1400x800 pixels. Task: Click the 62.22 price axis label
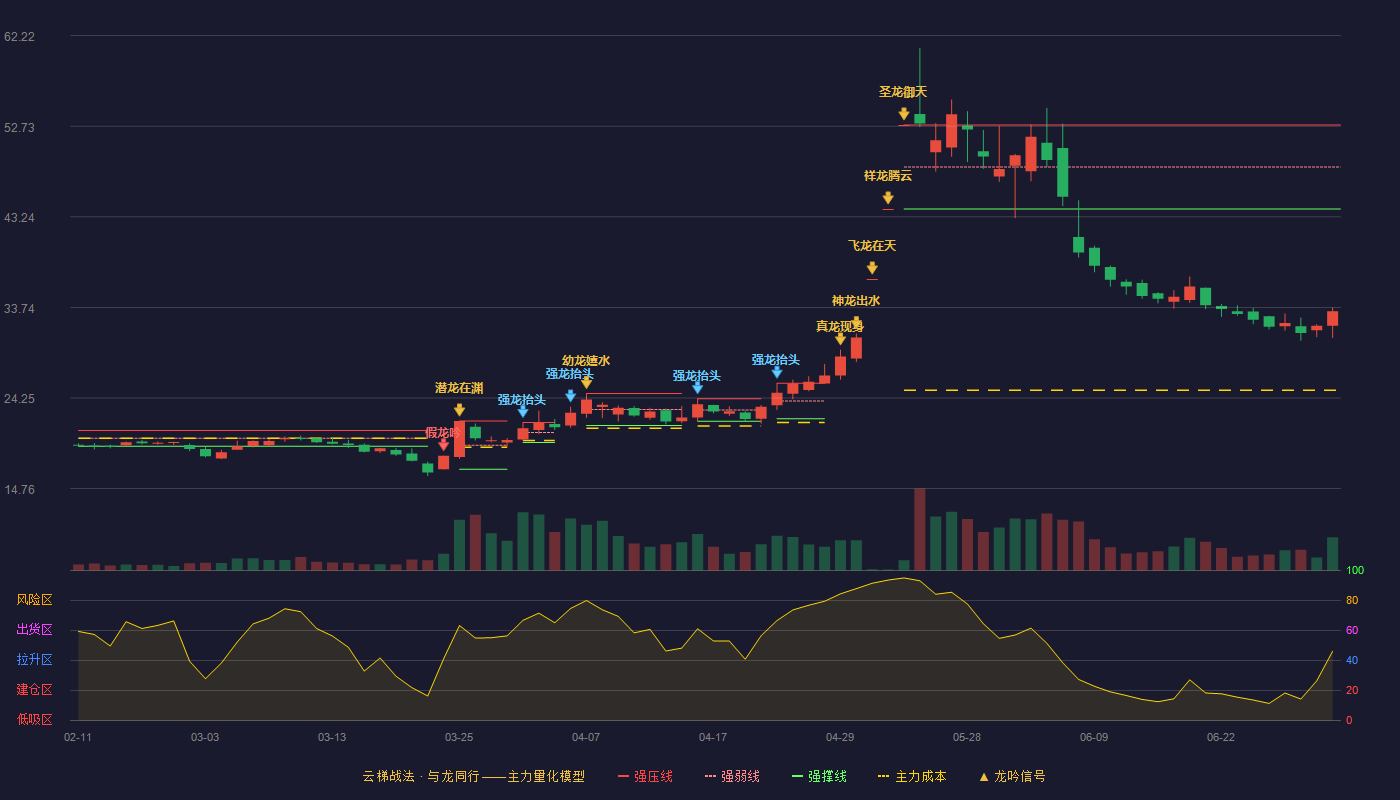[x=19, y=37]
